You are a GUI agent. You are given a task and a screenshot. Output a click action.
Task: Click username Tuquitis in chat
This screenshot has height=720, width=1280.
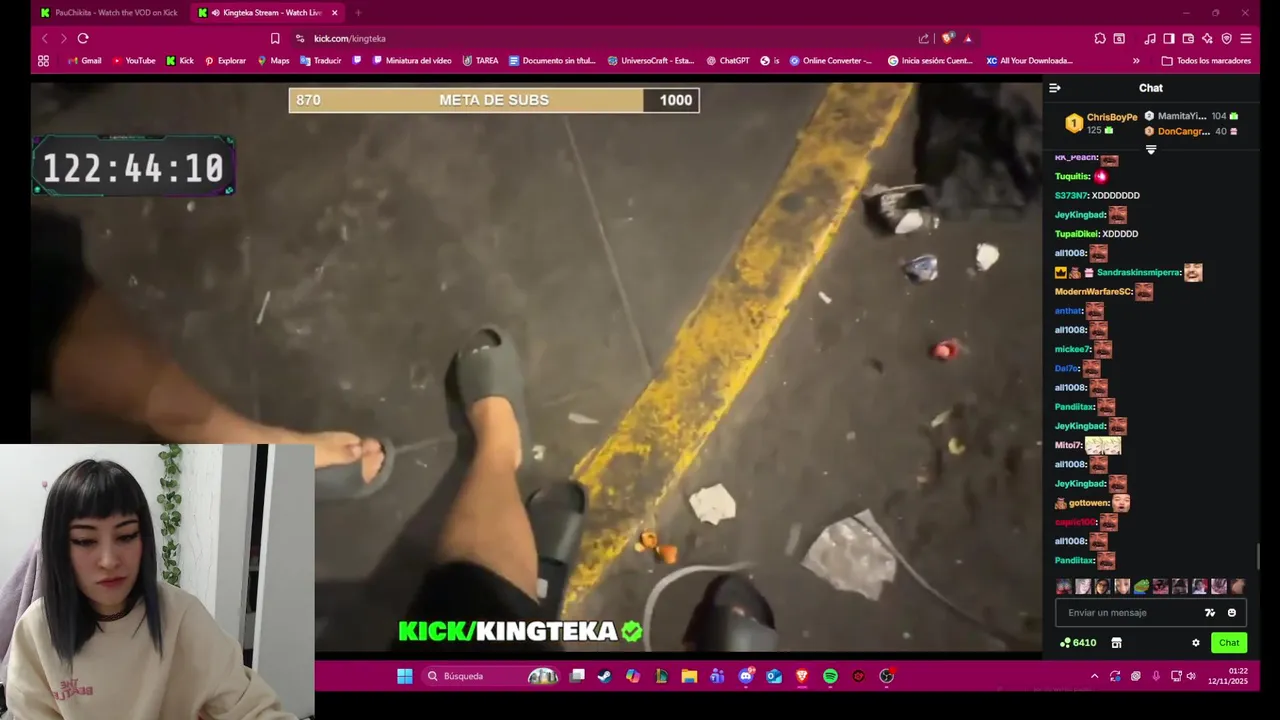pyautogui.click(x=1072, y=176)
